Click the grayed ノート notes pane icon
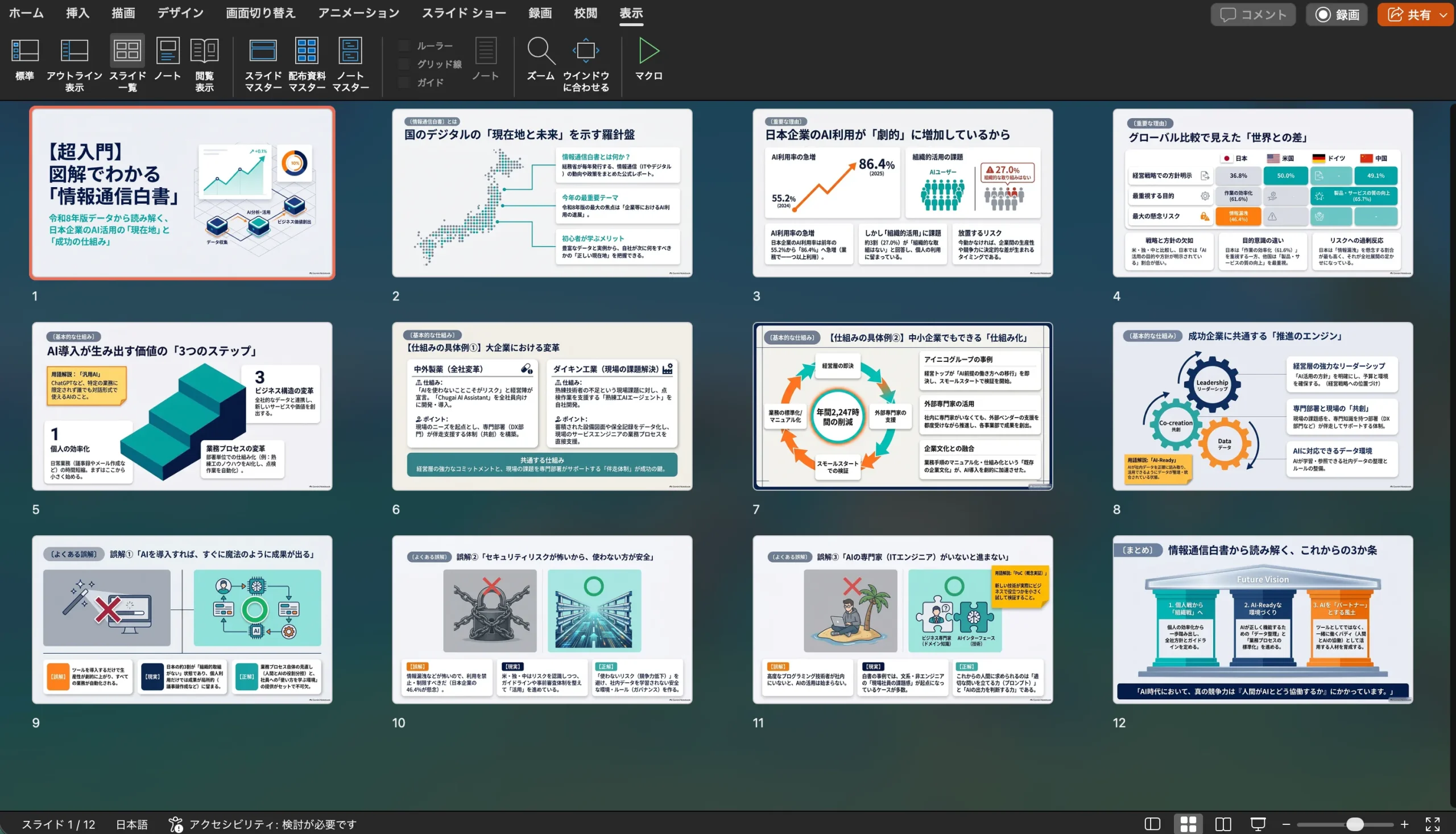Viewport: 1456px width, 834px height. pos(486,60)
